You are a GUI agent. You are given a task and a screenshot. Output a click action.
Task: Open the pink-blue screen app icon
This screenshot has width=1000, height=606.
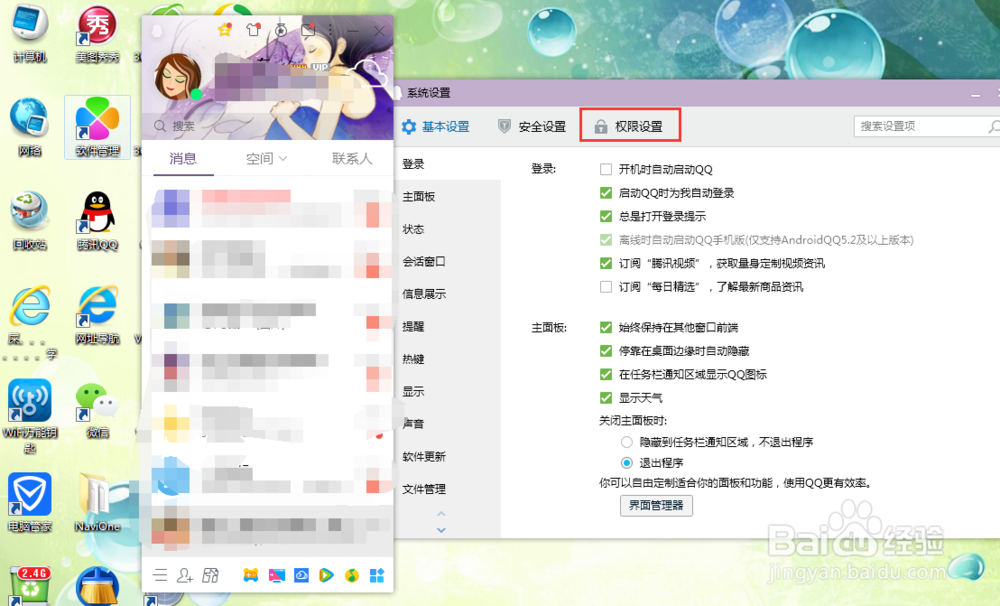pos(276,575)
